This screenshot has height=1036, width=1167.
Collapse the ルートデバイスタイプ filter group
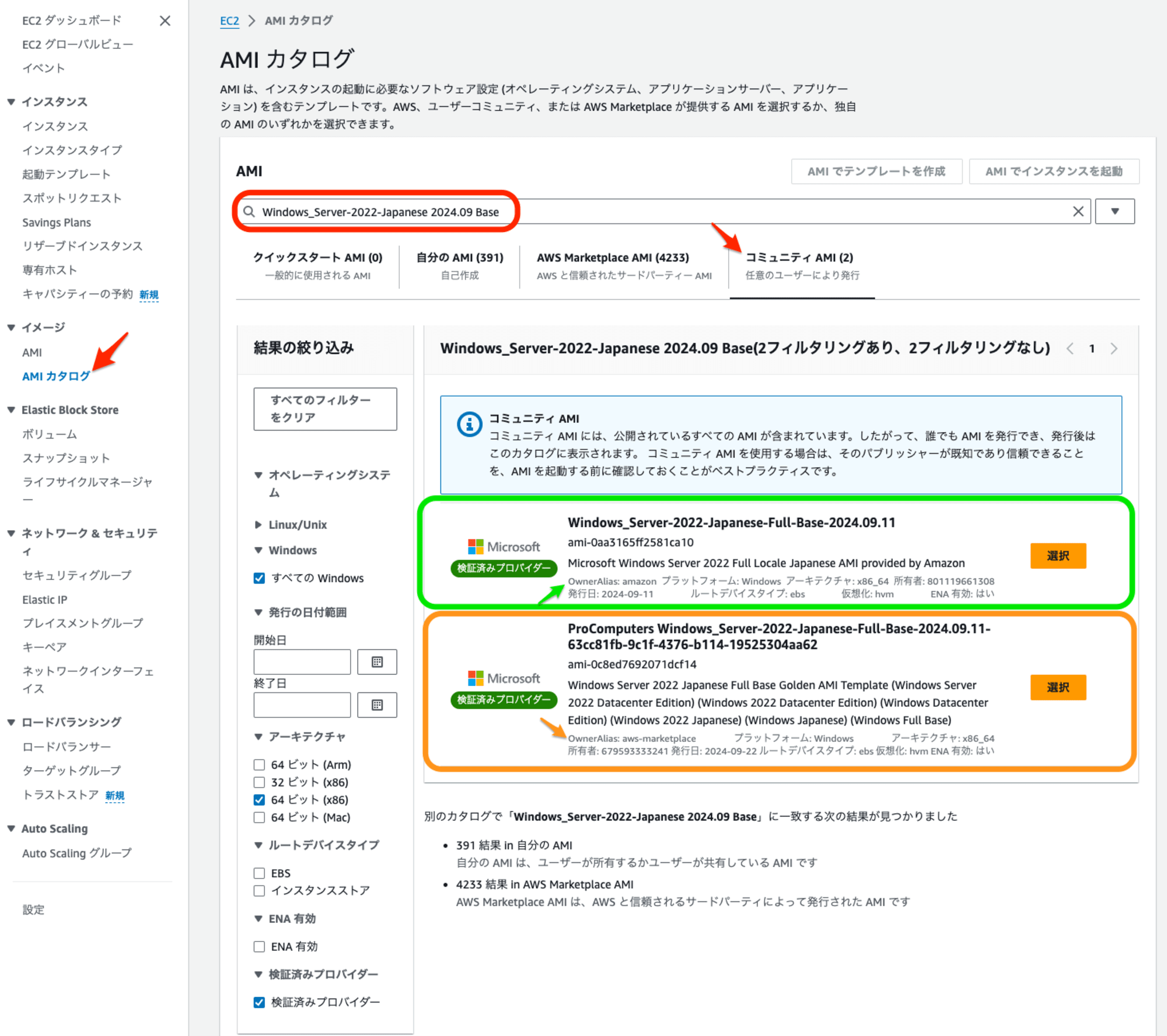258,845
